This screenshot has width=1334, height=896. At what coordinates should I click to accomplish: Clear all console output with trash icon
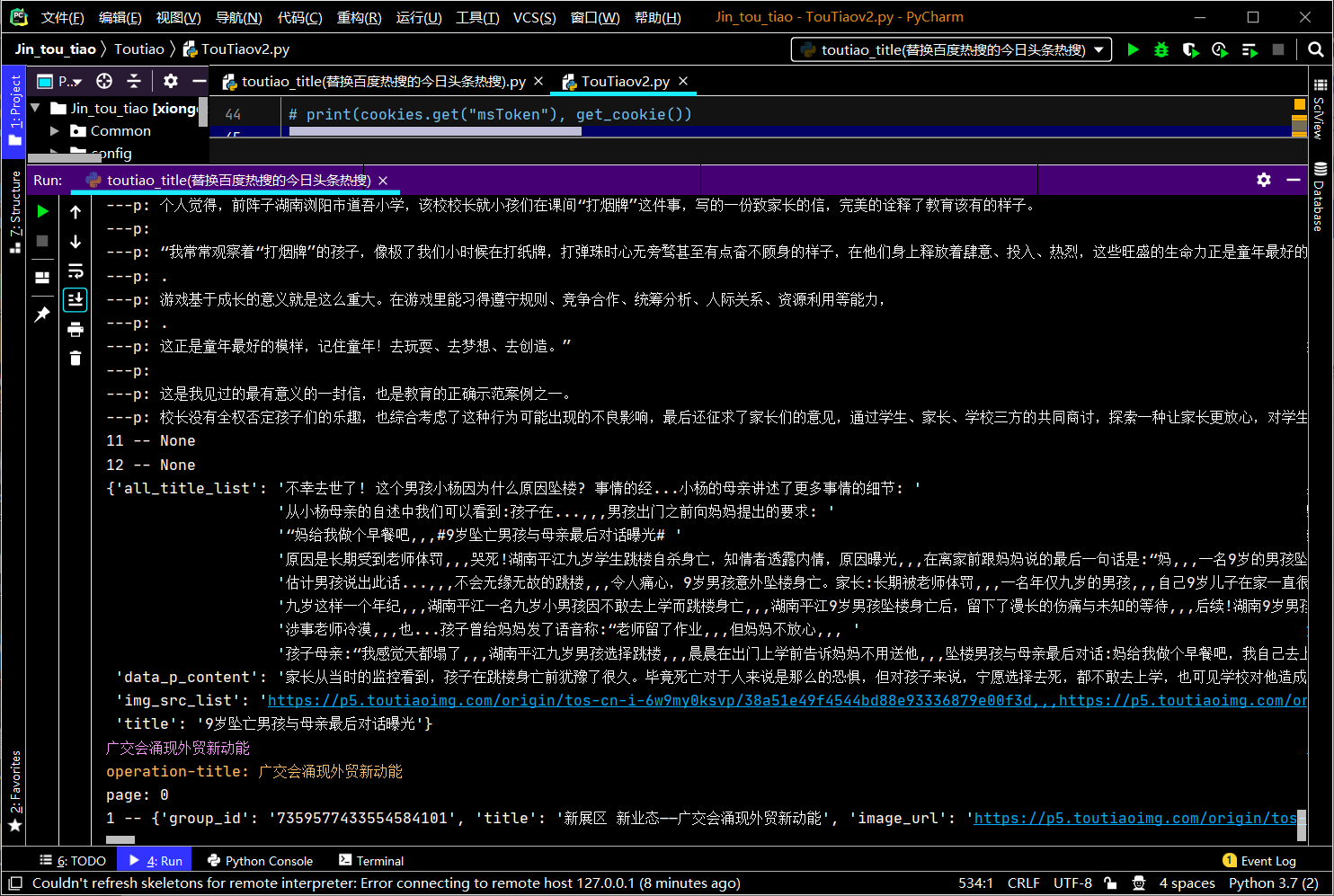point(76,358)
